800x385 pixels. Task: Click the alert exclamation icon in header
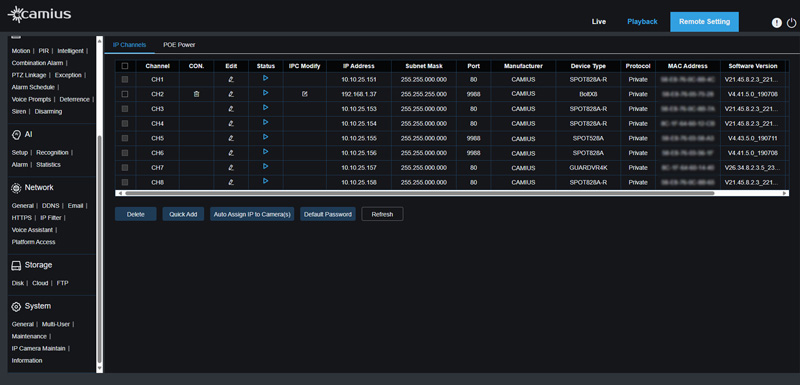click(x=777, y=23)
